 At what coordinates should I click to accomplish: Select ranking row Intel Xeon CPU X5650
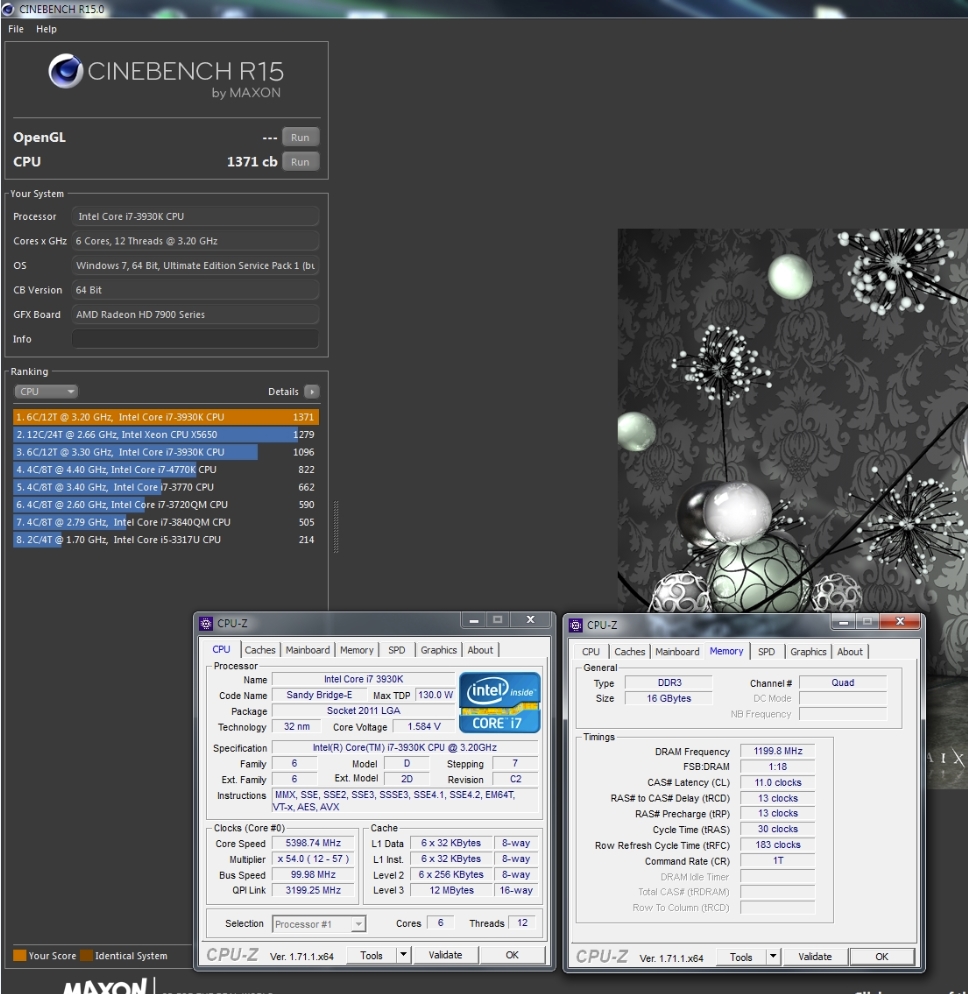(x=165, y=434)
